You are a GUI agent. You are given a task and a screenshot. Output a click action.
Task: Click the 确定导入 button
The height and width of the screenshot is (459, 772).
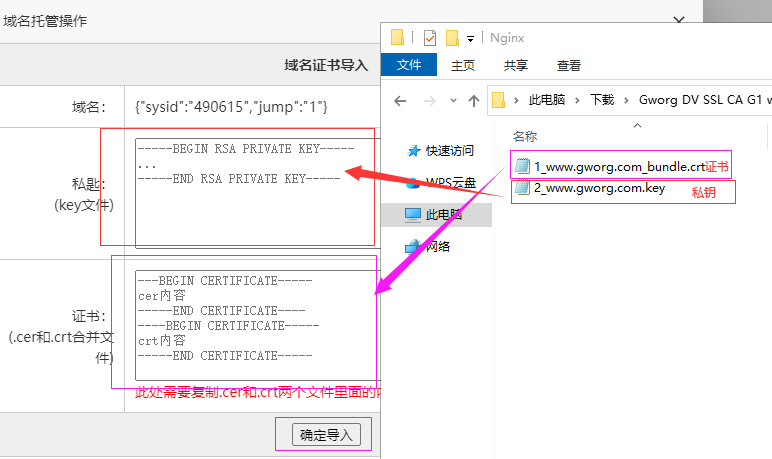[326, 434]
